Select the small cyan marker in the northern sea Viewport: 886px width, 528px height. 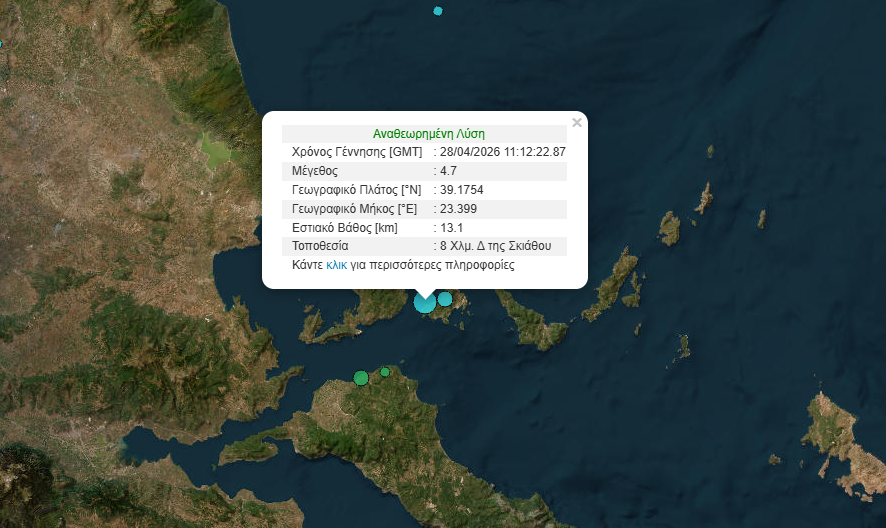(437, 11)
